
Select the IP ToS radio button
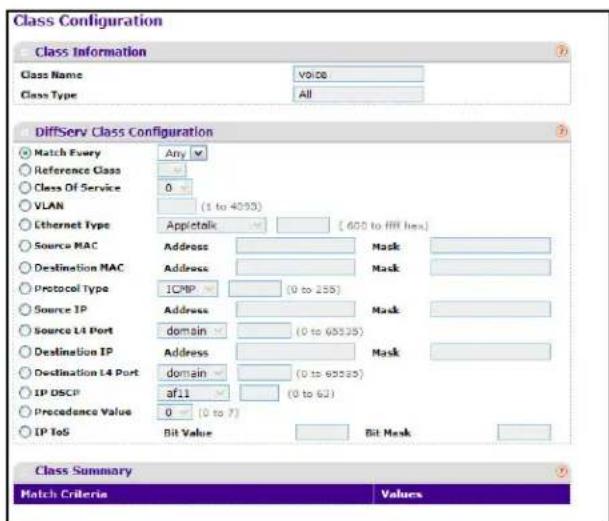coord(25,432)
